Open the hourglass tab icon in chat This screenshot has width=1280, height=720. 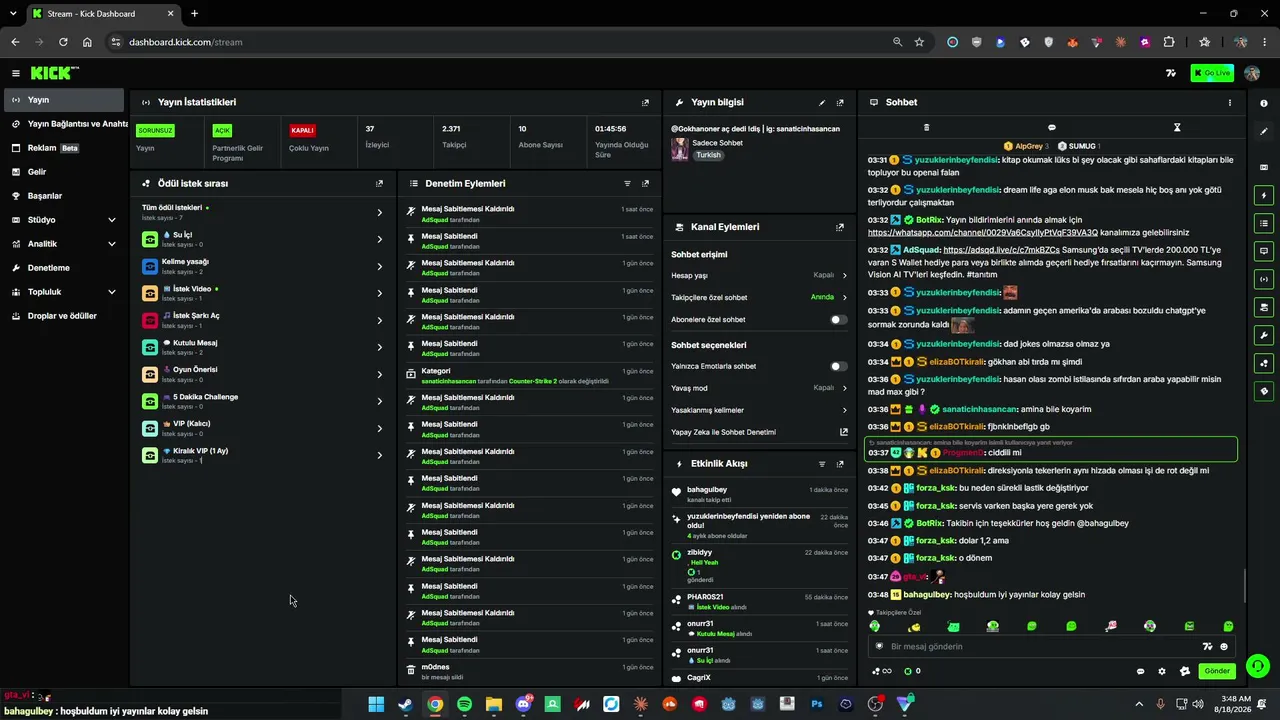1177,128
